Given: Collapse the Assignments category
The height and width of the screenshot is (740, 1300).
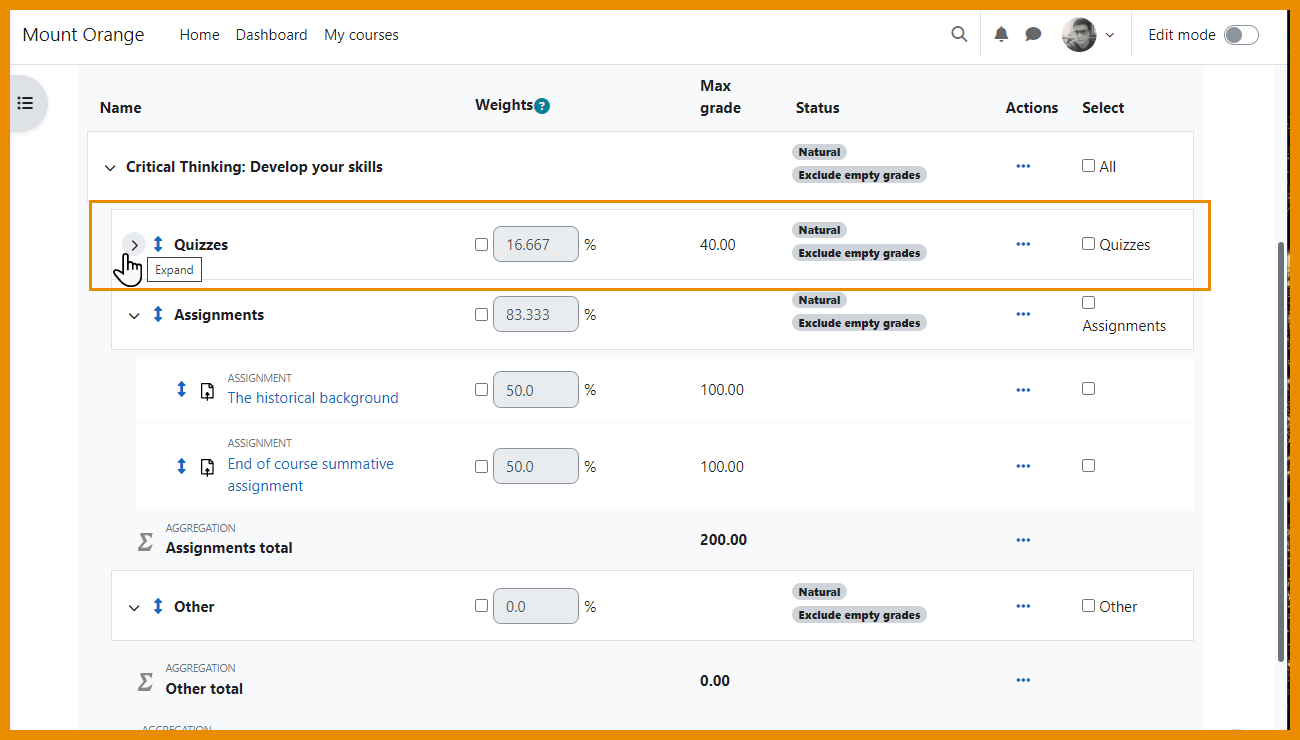Looking at the screenshot, I should pyautogui.click(x=134, y=314).
